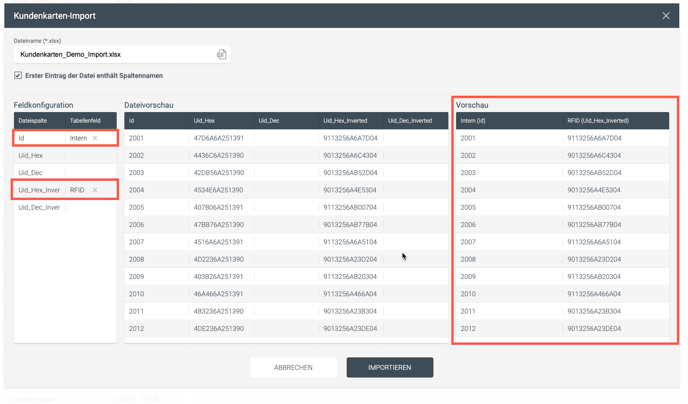
Task: Click 9013256A23D204 in Dateivorschau Uid_Hex_Inverted column
Action: point(350,259)
